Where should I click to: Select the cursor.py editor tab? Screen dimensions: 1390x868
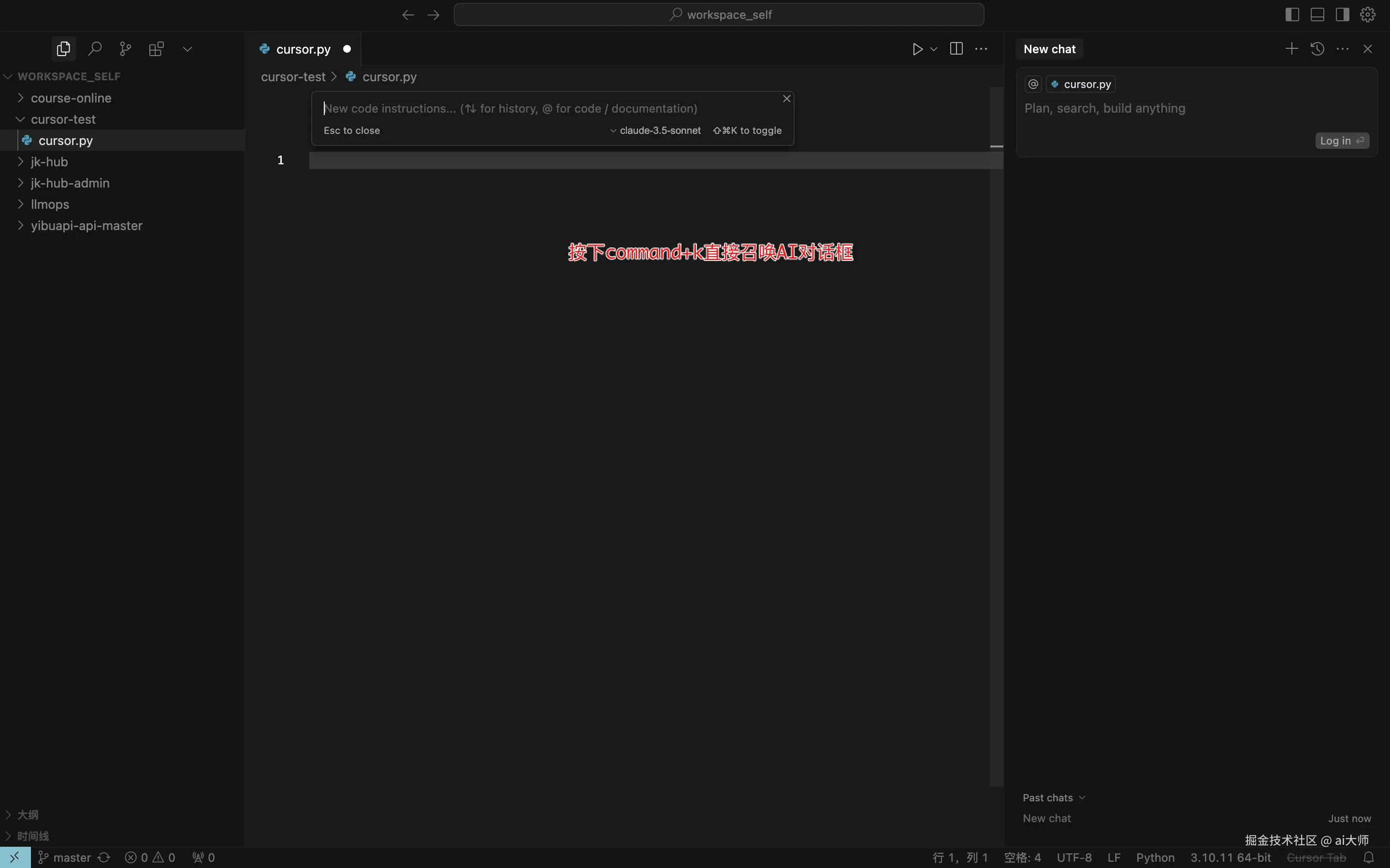click(303, 49)
